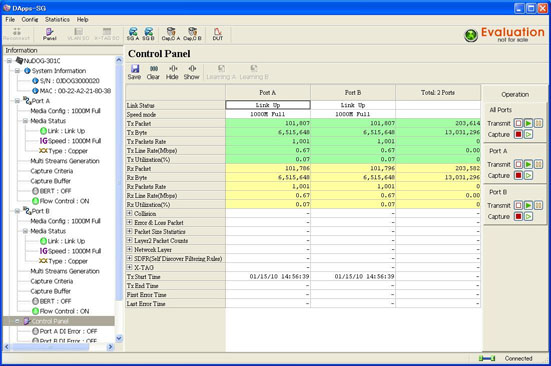Click the tree's horizontal scrollbar thumb
The width and height of the screenshot is (551, 366).
click(51, 347)
